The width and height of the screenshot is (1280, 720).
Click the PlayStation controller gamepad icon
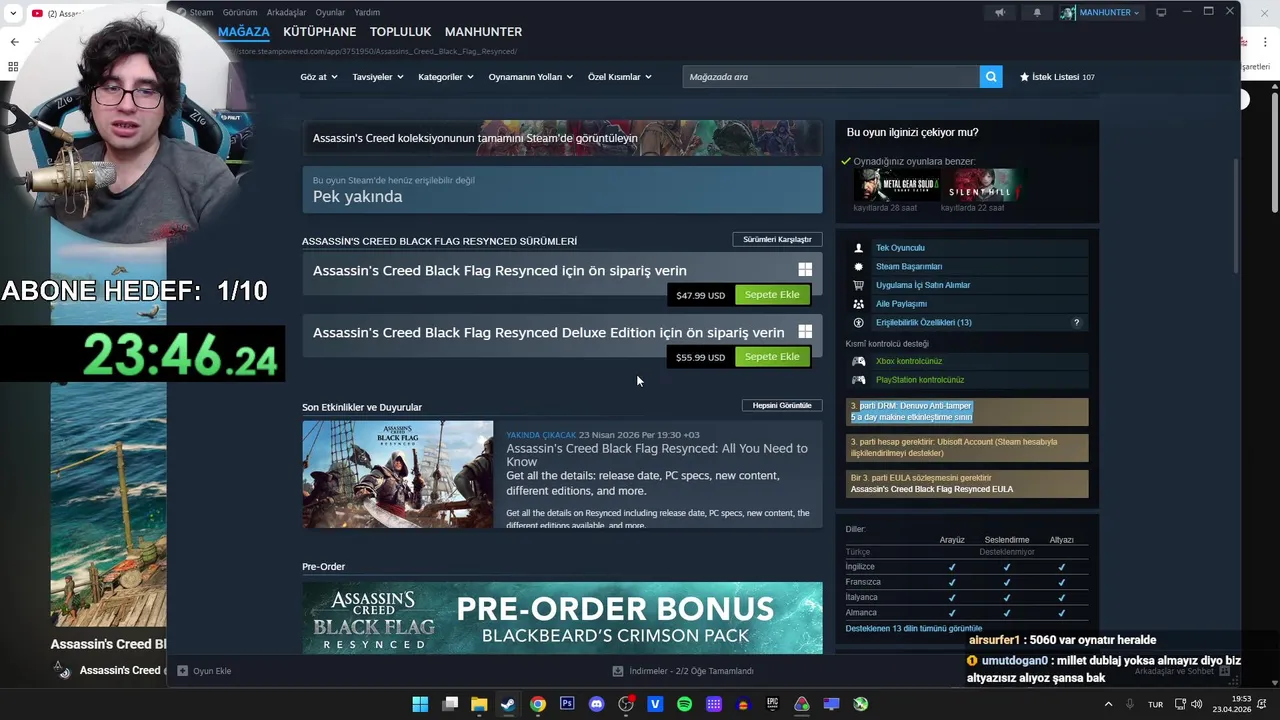858,380
